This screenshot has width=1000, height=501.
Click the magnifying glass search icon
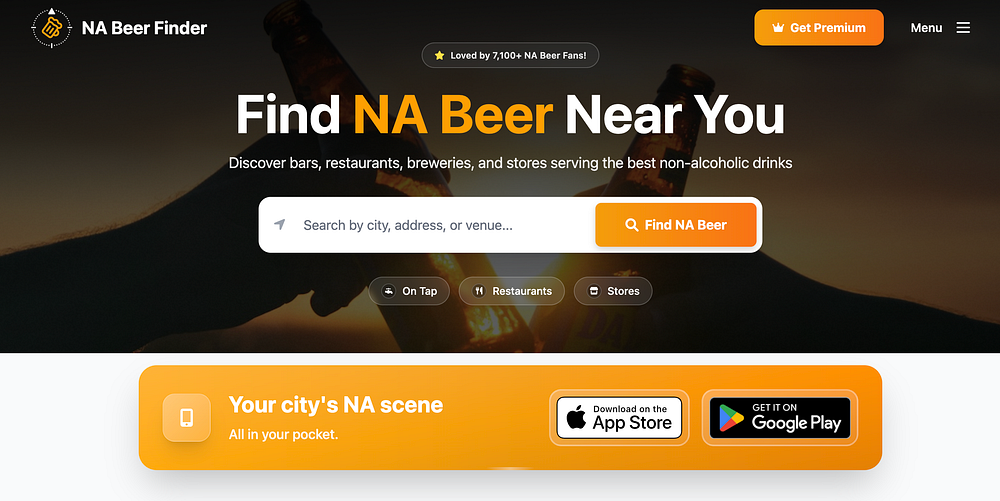631,225
